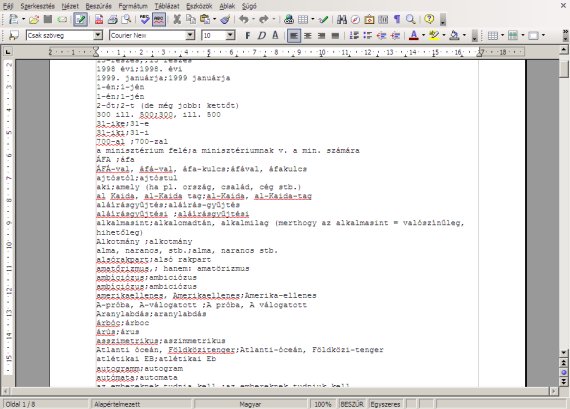The height and width of the screenshot is (409, 570).
Task: Activate Format Paintbrush tool
Action: tap(225, 19)
